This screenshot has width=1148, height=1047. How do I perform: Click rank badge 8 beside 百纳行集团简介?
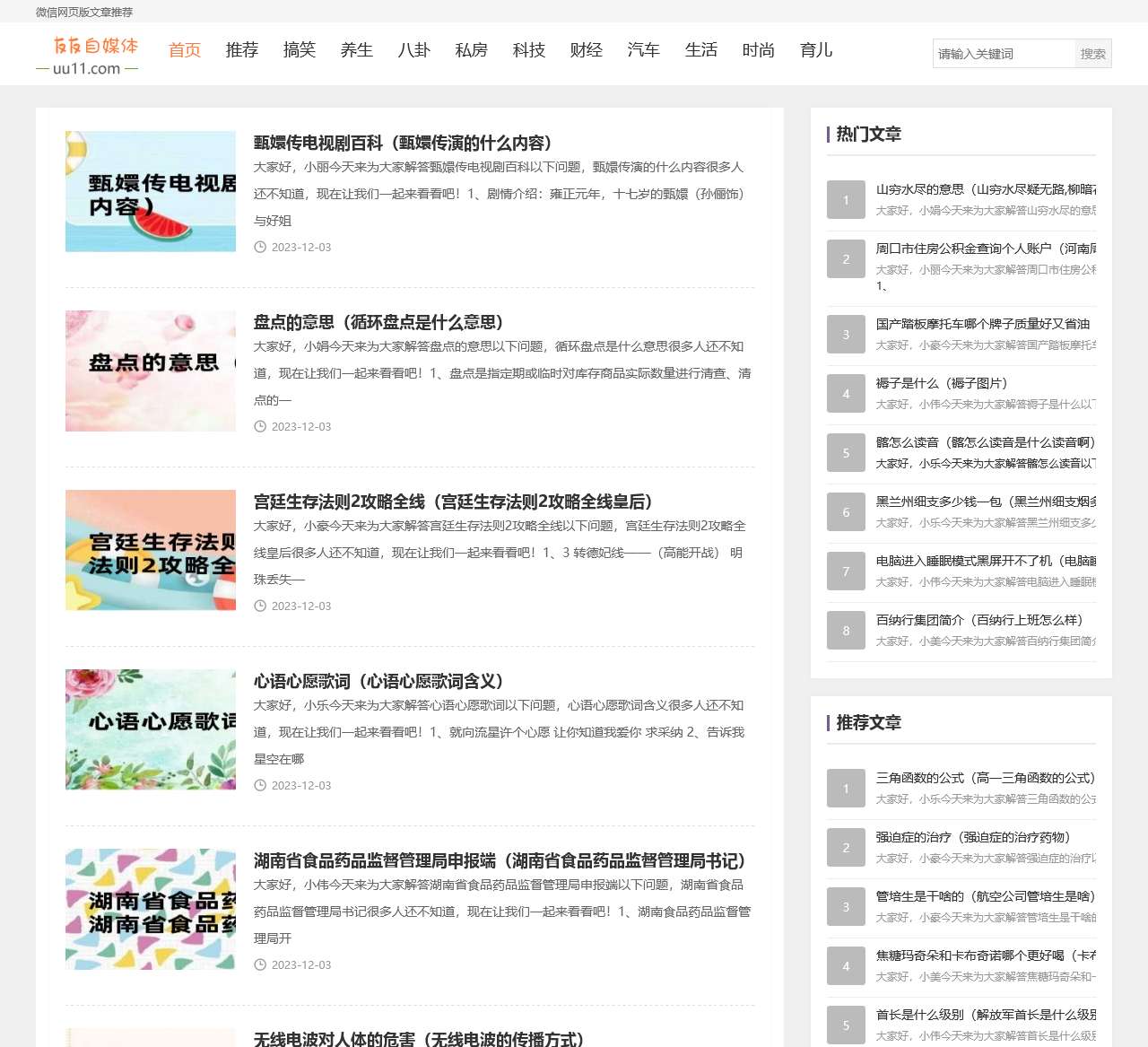point(846,631)
